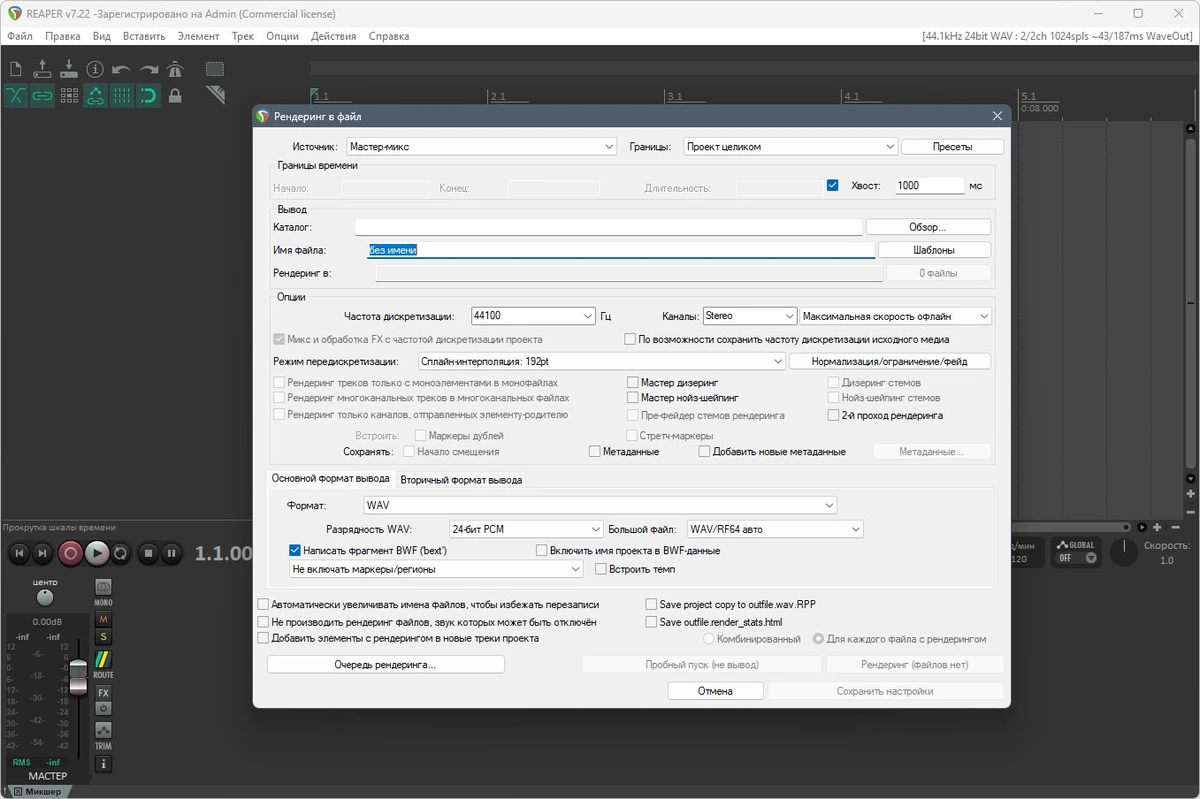Click the Stop transport button

point(148,552)
